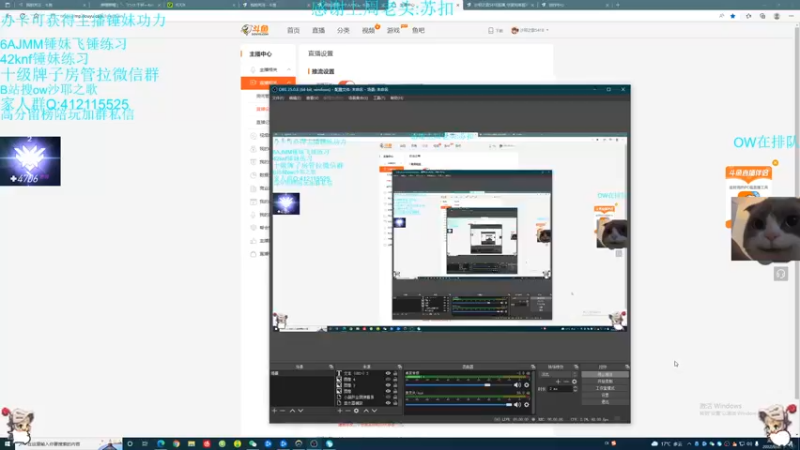
Task: Open the 编辑 menu in OBS
Action: click(295, 97)
